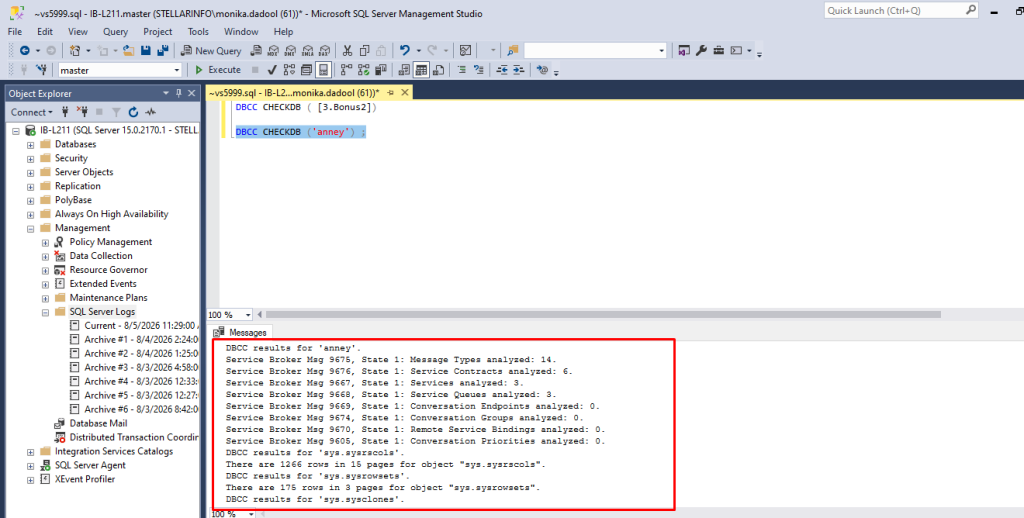Click Comment Out Selected Lines icon
Screen dimensions: 1024x518
click(462, 70)
